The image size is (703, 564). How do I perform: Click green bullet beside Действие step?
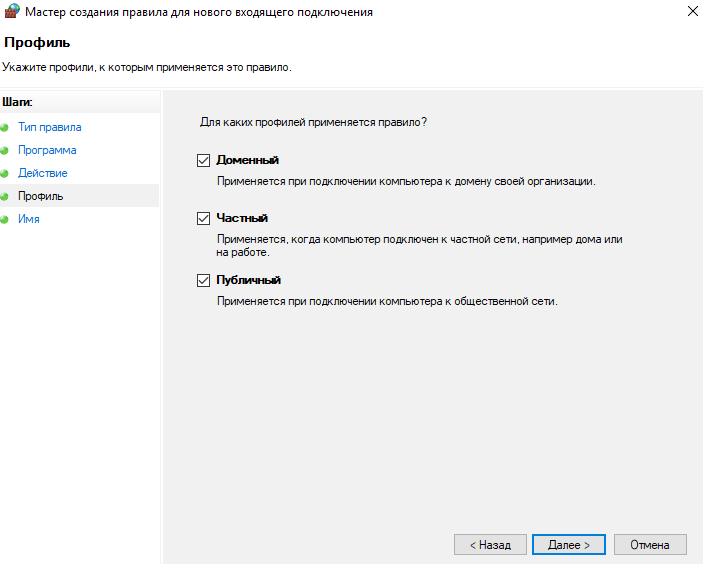4,174
